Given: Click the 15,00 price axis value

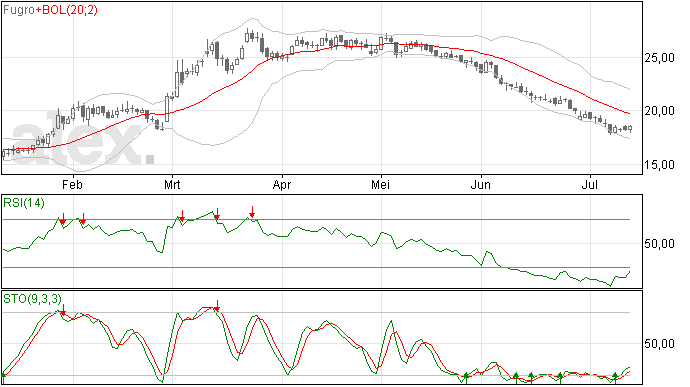Looking at the screenshot, I should [660, 165].
